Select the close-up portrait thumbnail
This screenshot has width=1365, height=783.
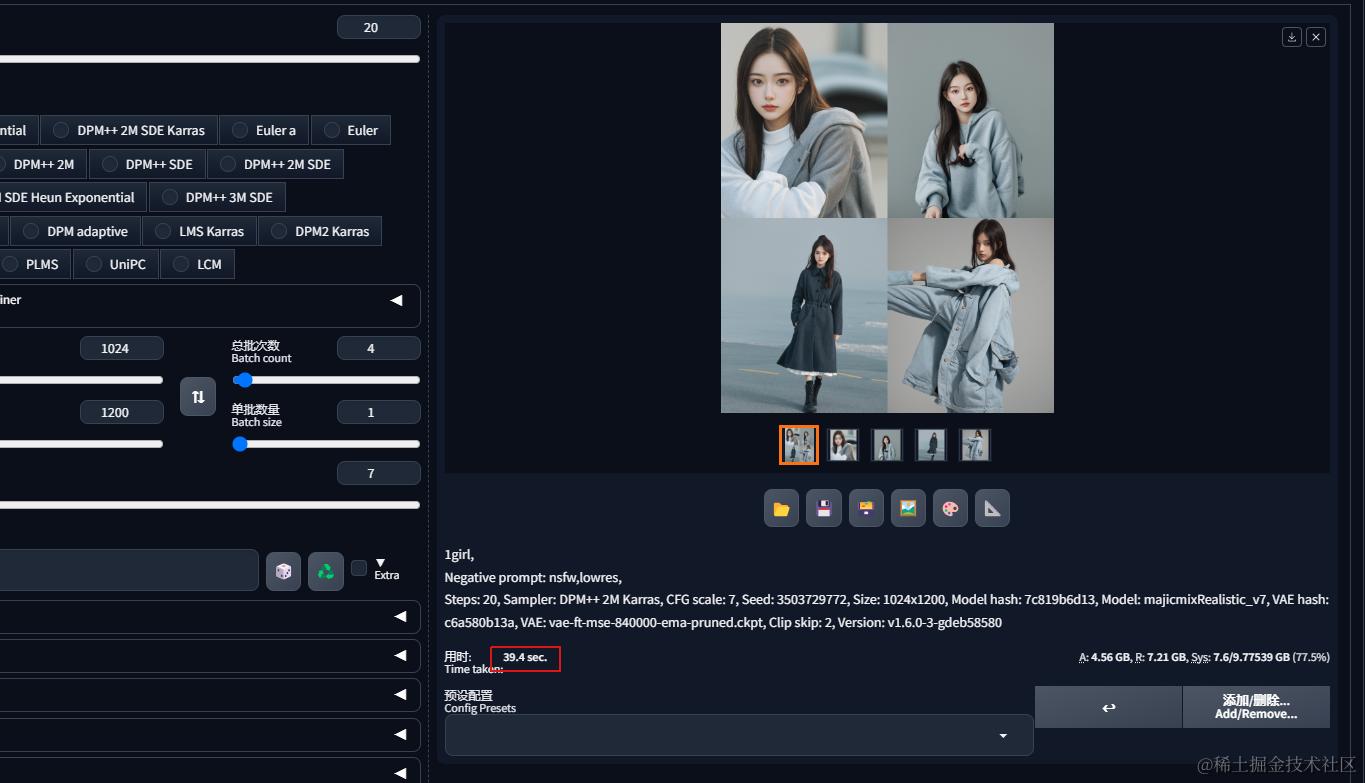[843, 445]
